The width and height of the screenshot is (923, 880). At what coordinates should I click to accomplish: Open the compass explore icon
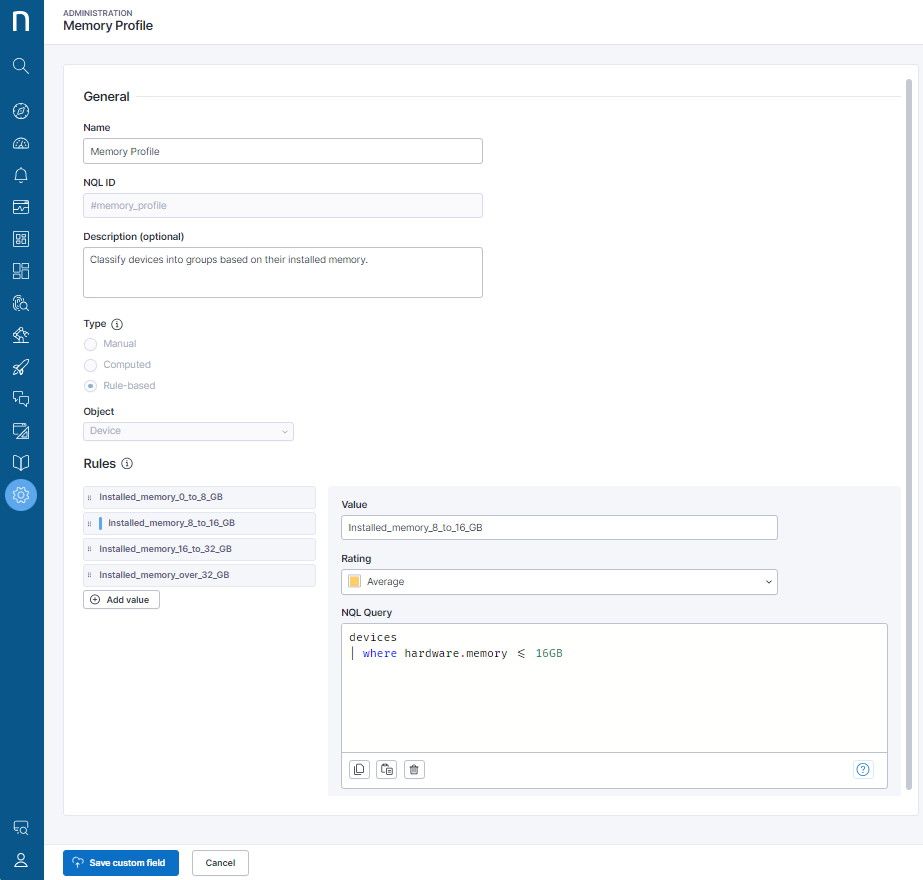tap(21, 111)
